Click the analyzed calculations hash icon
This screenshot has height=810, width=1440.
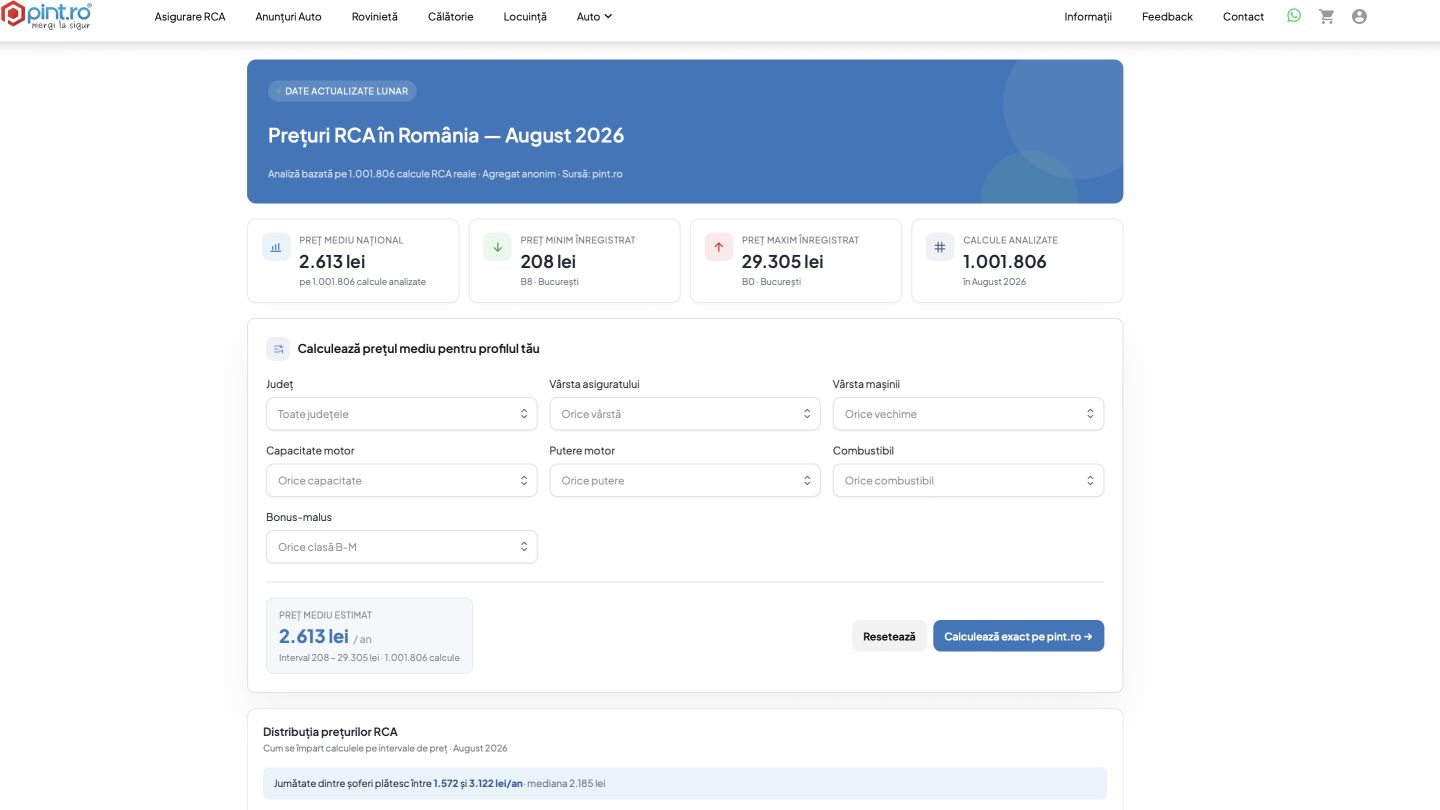(x=939, y=247)
